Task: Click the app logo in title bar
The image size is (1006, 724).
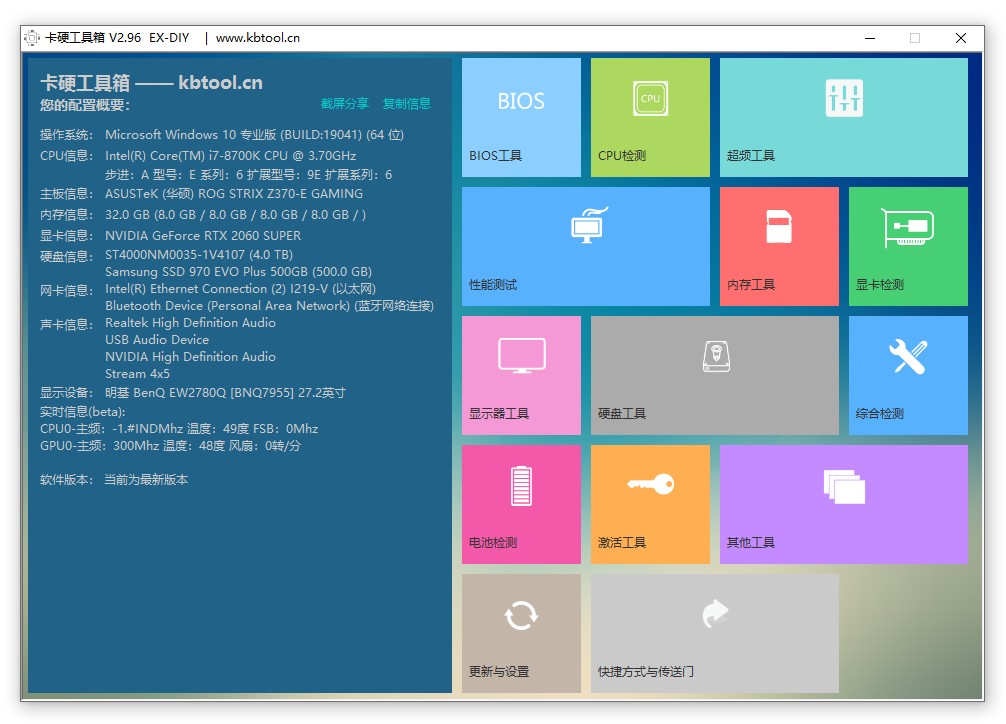Action: coord(31,38)
